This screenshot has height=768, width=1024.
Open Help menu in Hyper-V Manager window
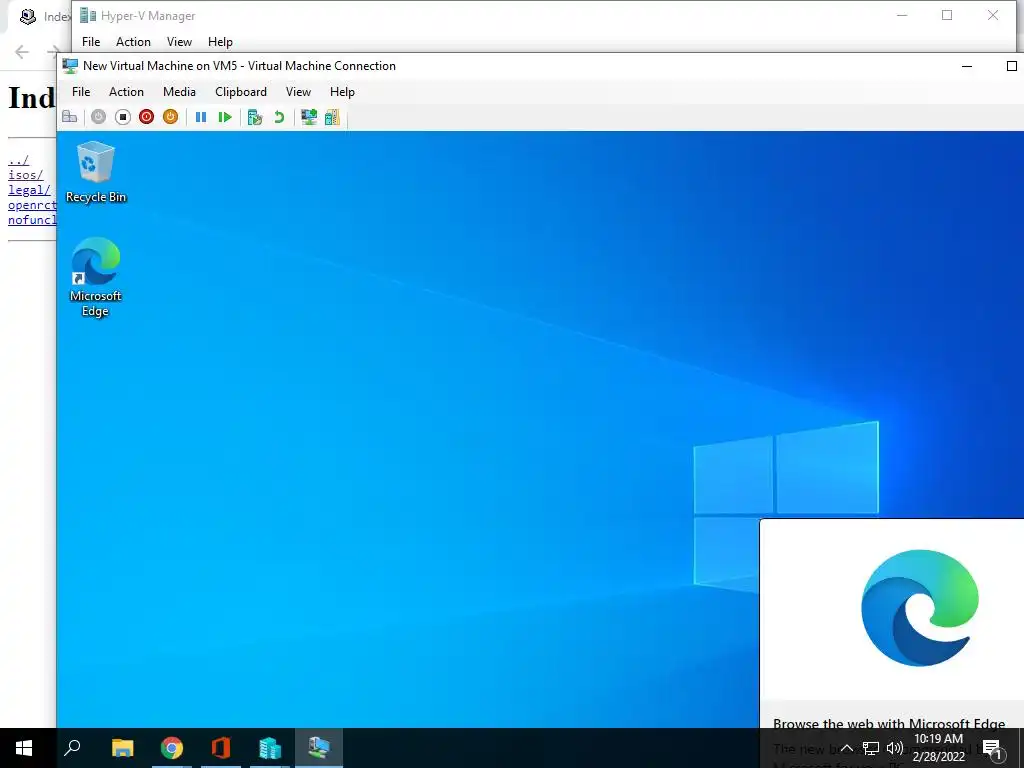220,42
